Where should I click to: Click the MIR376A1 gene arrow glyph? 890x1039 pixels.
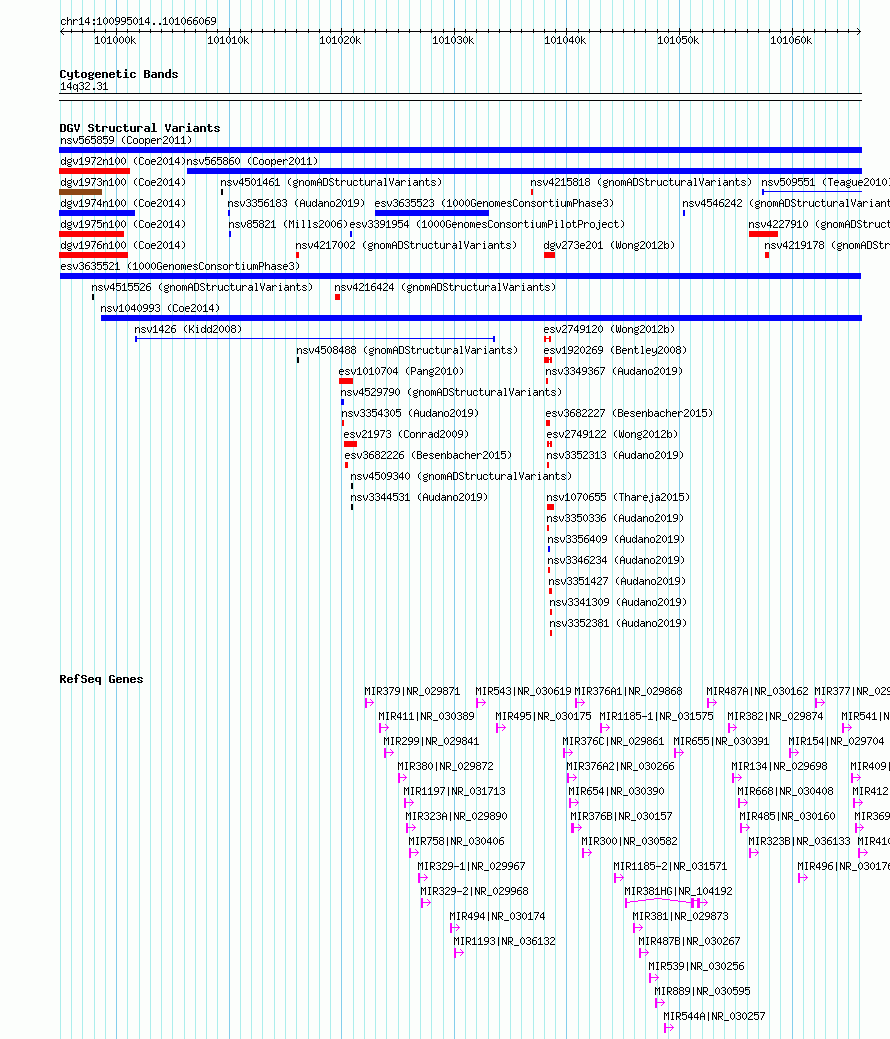pyautogui.click(x=579, y=703)
